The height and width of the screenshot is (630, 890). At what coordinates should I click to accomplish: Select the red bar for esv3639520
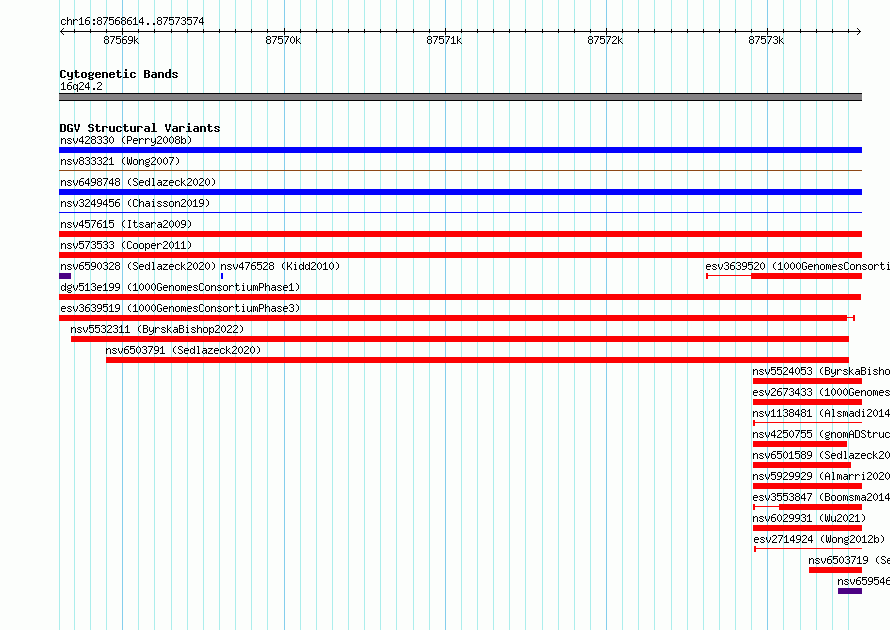click(807, 276)
